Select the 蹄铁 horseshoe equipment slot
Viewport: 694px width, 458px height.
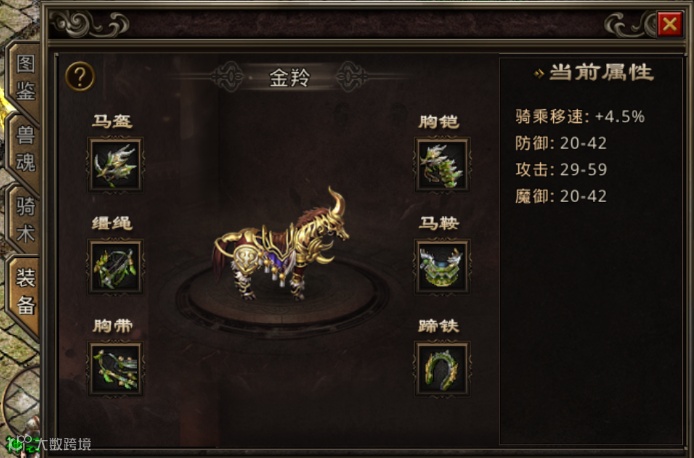442,369
